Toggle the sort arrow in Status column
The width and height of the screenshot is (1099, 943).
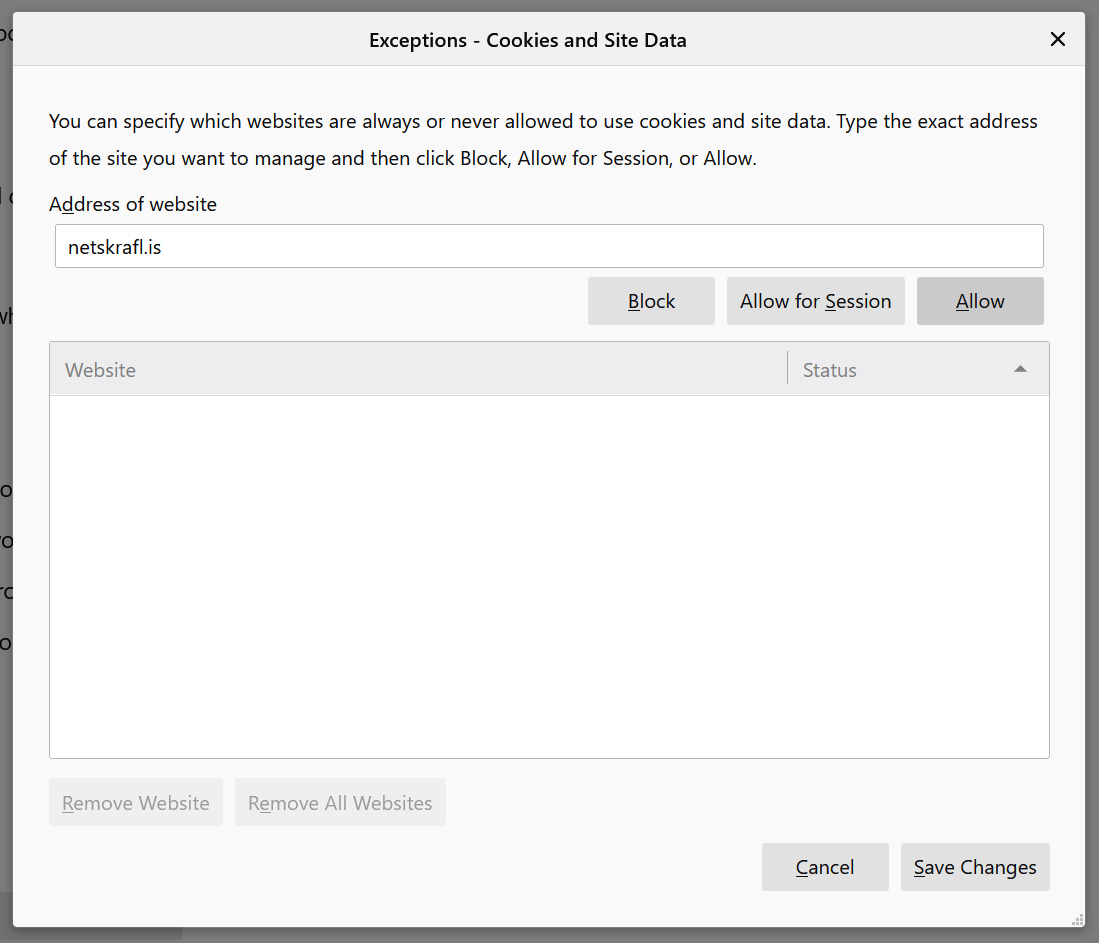click(1020, 369)
